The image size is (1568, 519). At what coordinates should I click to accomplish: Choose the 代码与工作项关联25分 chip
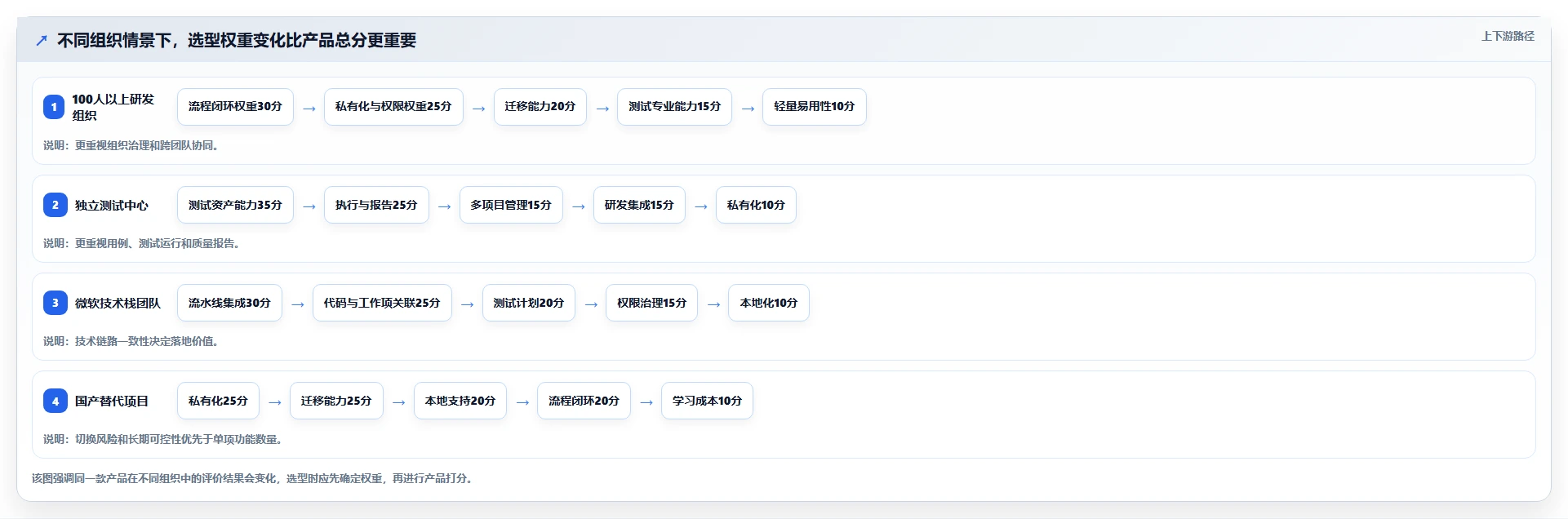[x=382, y=303]
